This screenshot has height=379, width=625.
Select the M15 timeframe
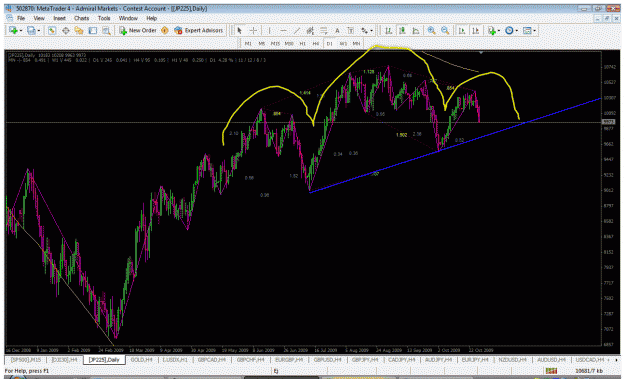click(275, 43)
